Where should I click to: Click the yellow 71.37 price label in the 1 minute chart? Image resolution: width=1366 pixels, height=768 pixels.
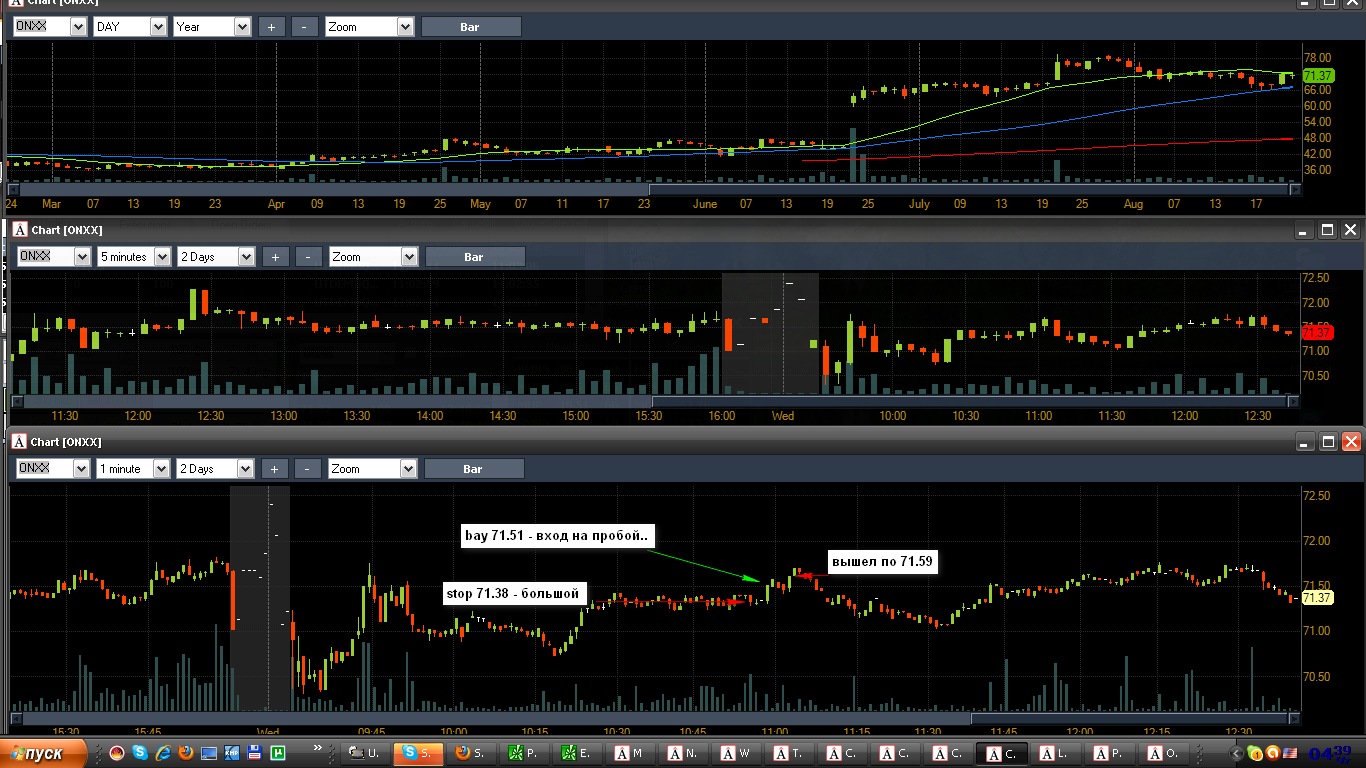[x=1318, y=598]
